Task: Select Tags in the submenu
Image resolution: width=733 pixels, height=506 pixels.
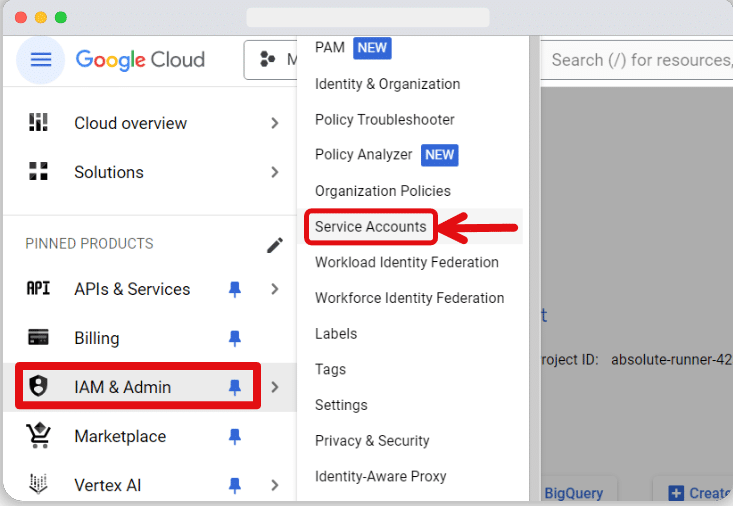Action: click(331, 369)
